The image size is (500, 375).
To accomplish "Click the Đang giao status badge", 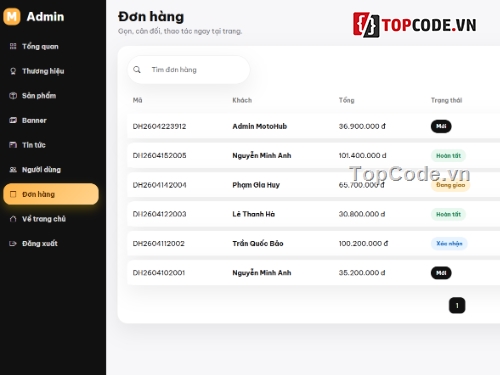I will tap(450, 185).
